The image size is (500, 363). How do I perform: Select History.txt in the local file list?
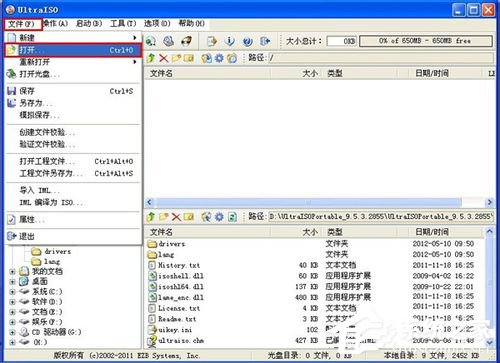(174, 265)
